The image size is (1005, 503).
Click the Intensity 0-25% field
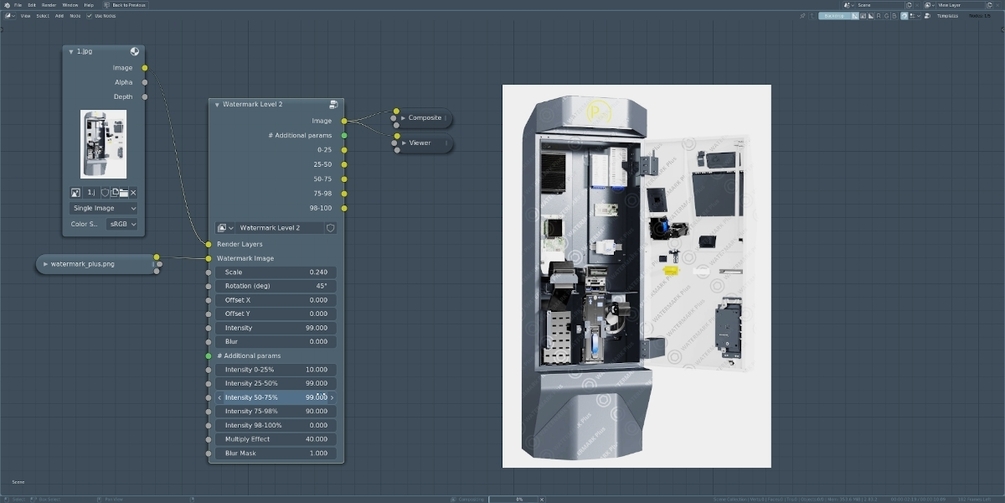pos(276,370)
